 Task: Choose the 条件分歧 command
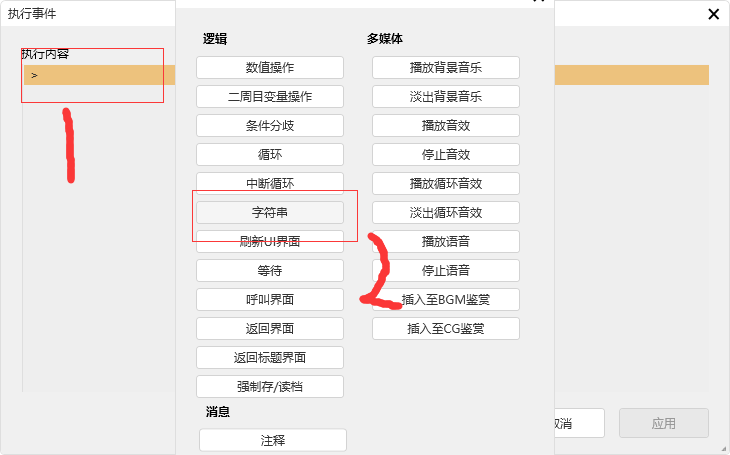270,126
